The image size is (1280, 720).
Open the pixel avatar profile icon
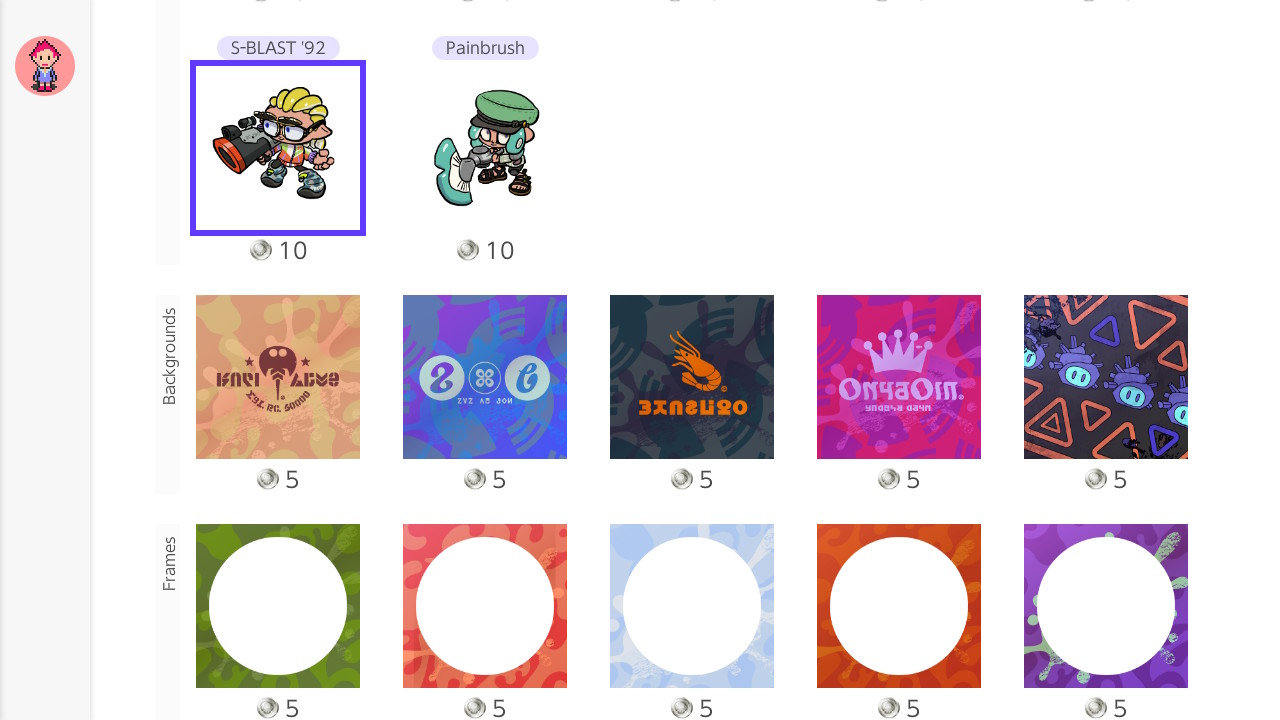(45, 66)
